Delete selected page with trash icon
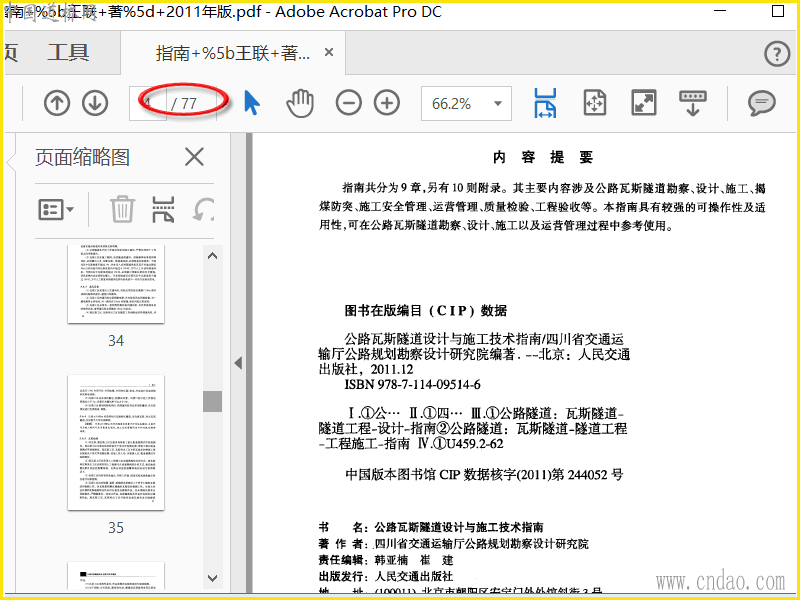Screen dimensions: 800x600 pos(122,209)
